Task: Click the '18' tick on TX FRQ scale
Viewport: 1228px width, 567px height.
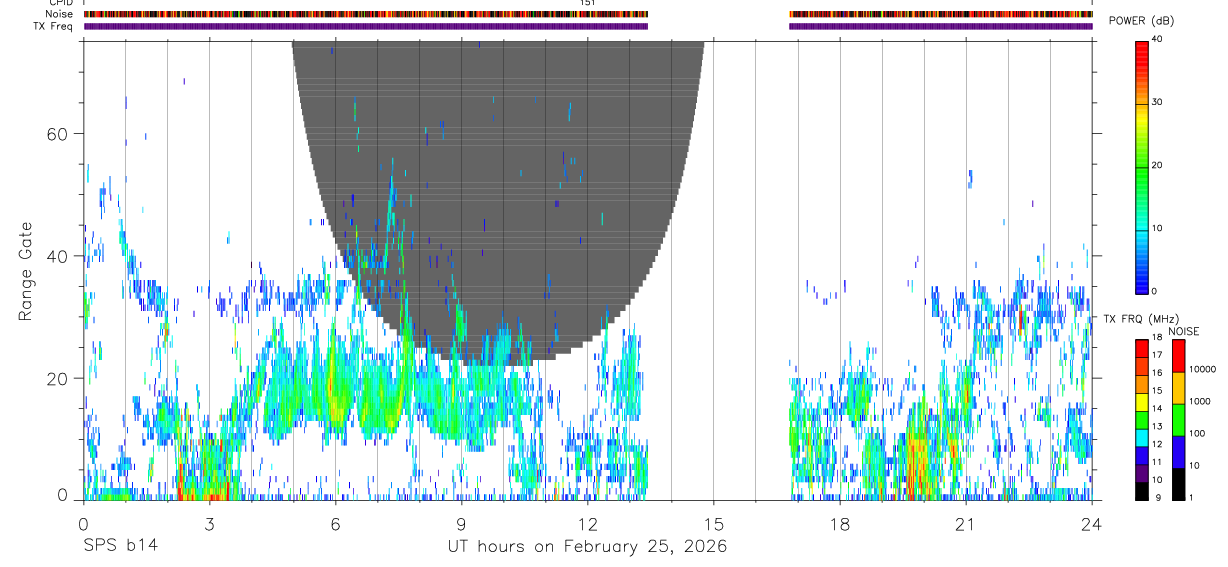Action: (1157, 337)
